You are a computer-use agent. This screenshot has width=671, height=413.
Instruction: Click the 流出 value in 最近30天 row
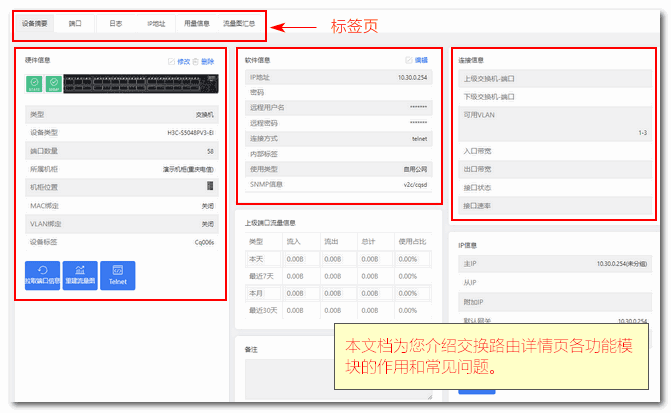333,311
